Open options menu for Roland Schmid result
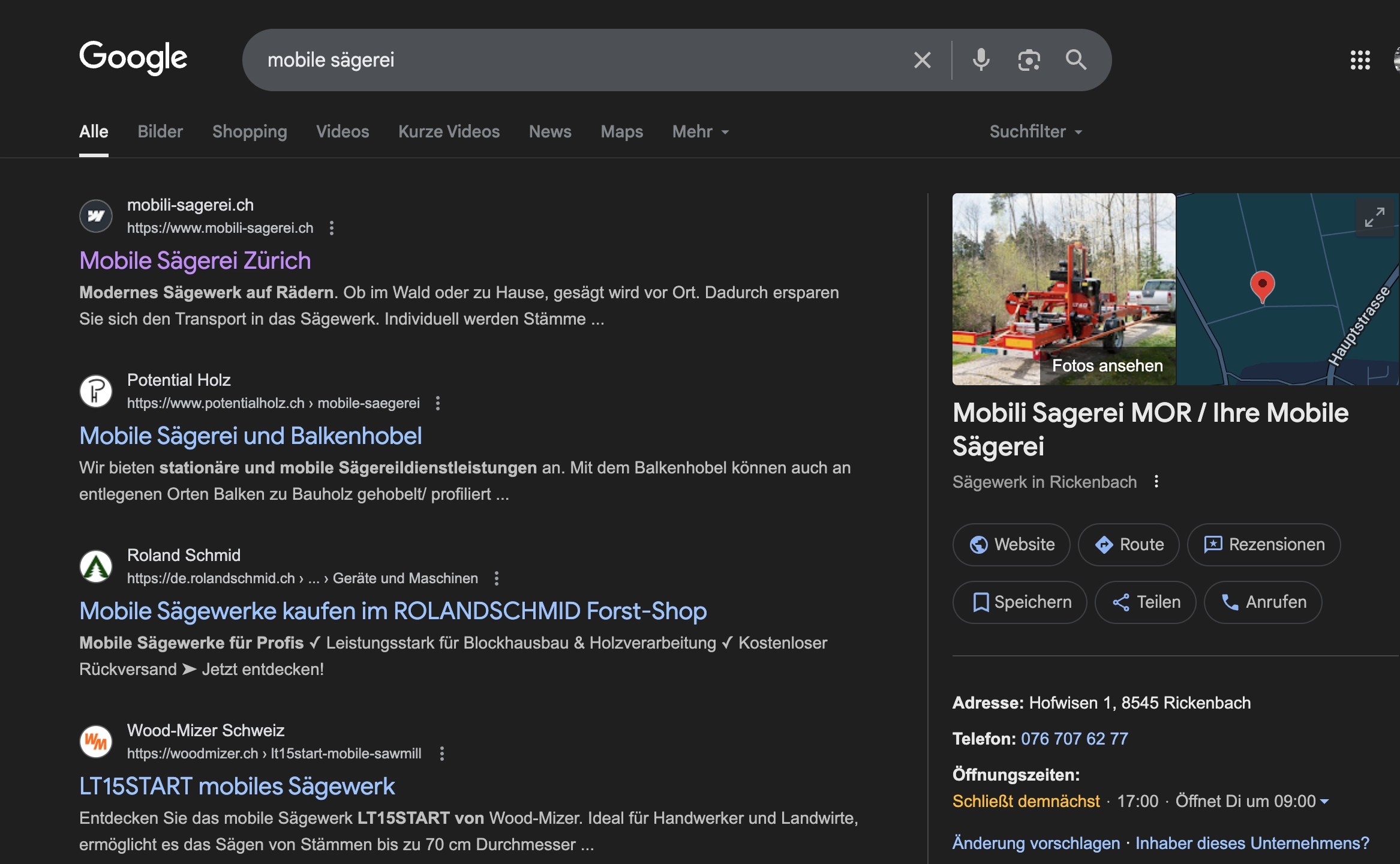 (x=496, y=578)
